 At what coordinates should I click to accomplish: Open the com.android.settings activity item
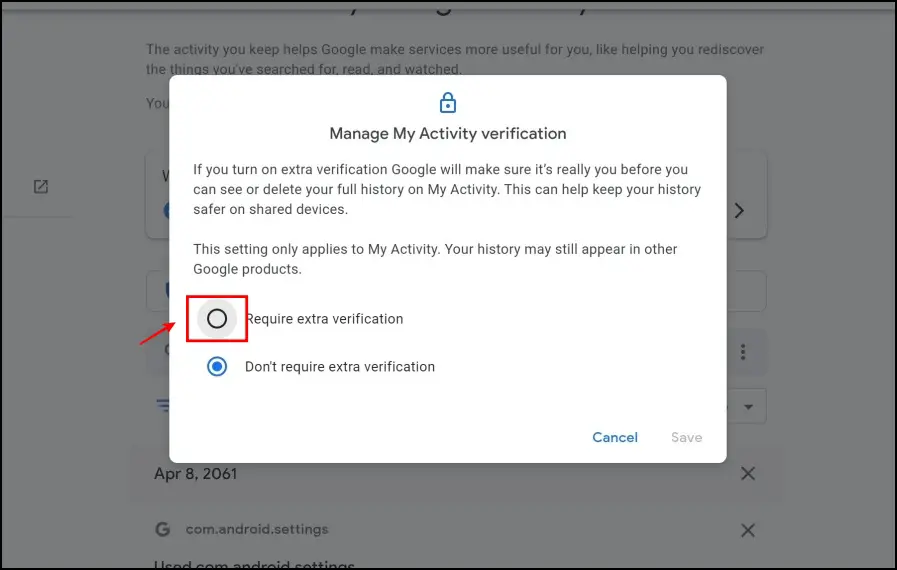tap(257, 529)
